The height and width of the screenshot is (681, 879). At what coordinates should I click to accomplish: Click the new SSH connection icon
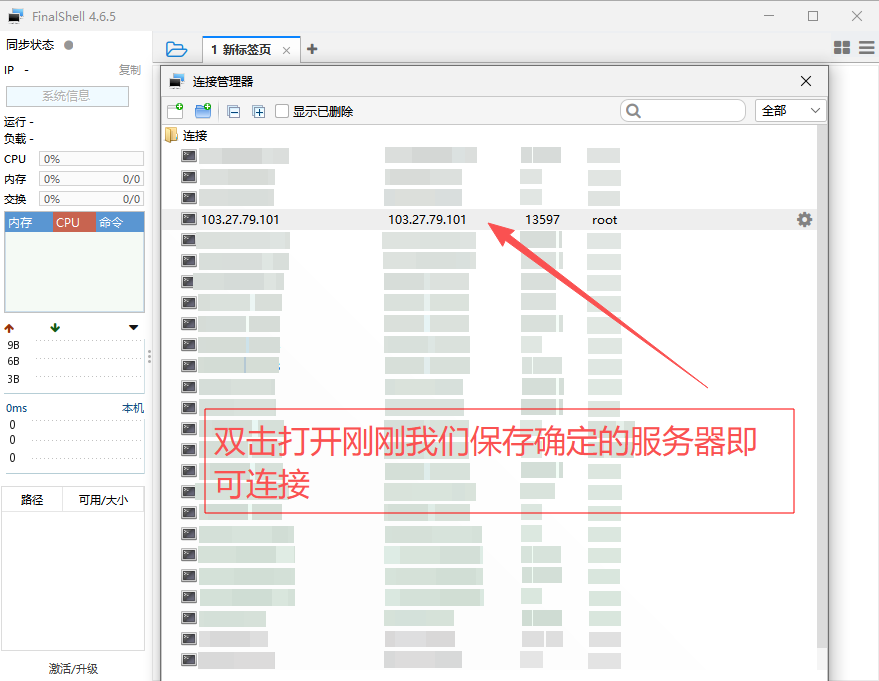tap(175, 111)
